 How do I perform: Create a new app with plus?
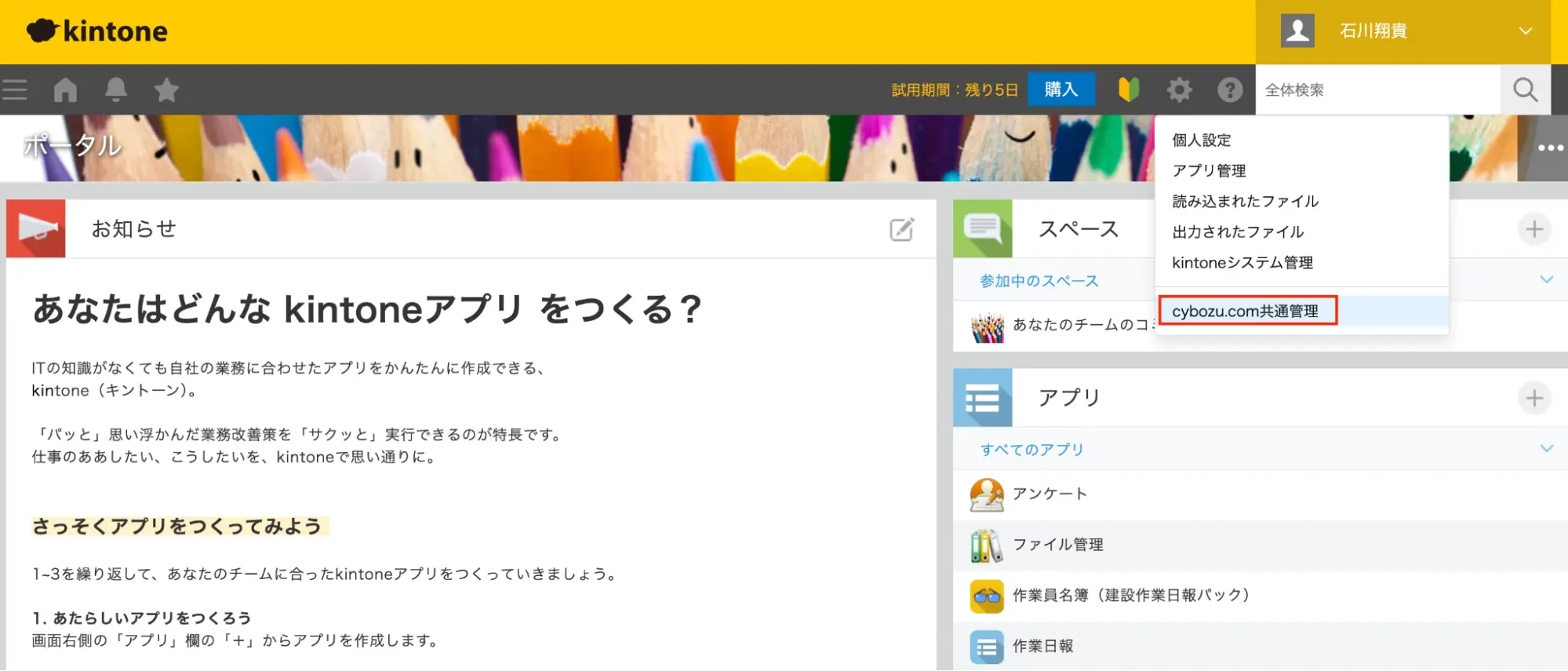pos(1534,398)
